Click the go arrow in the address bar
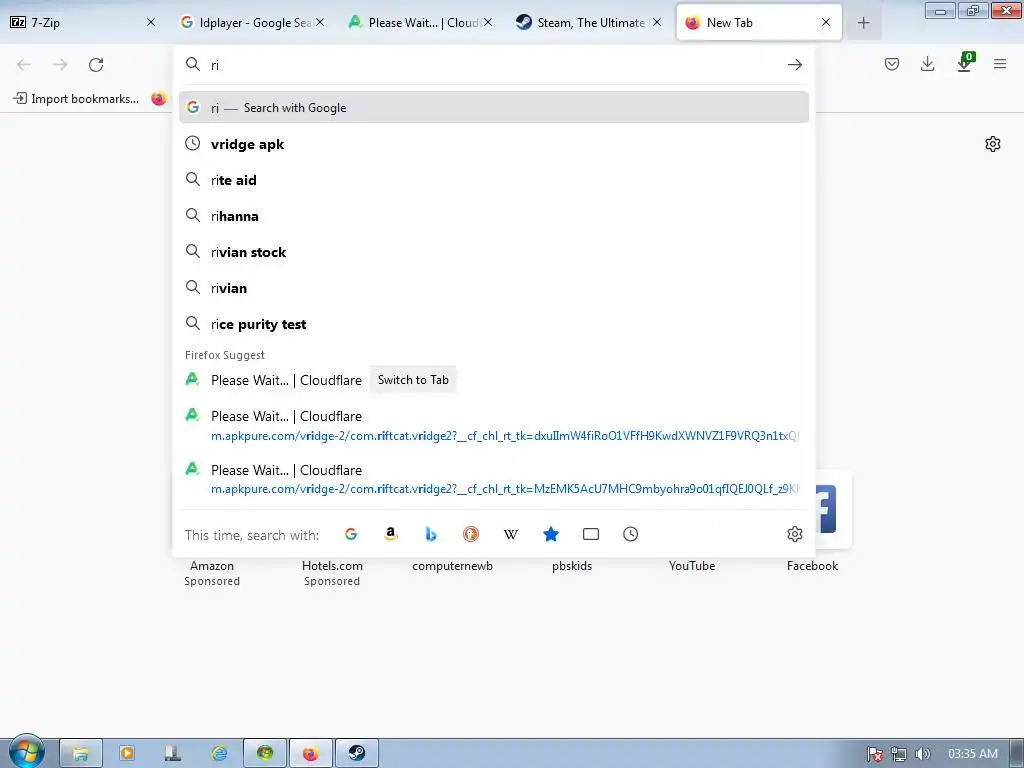The image size is (1024, 768). (x=794, y=65)
